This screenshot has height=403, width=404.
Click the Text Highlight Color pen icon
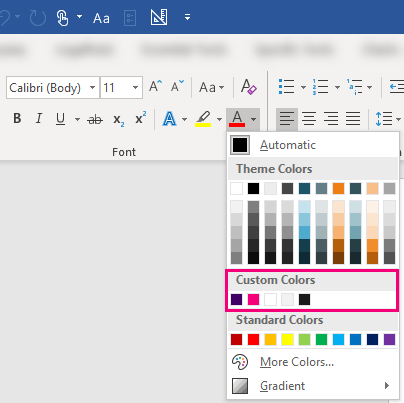pyautogui.click(x=203, y=119)
